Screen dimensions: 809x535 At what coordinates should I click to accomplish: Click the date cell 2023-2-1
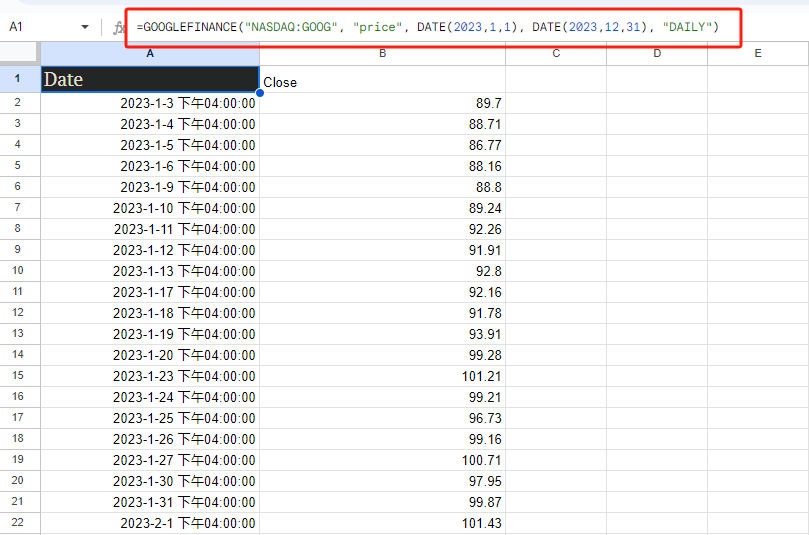[150, 523]
